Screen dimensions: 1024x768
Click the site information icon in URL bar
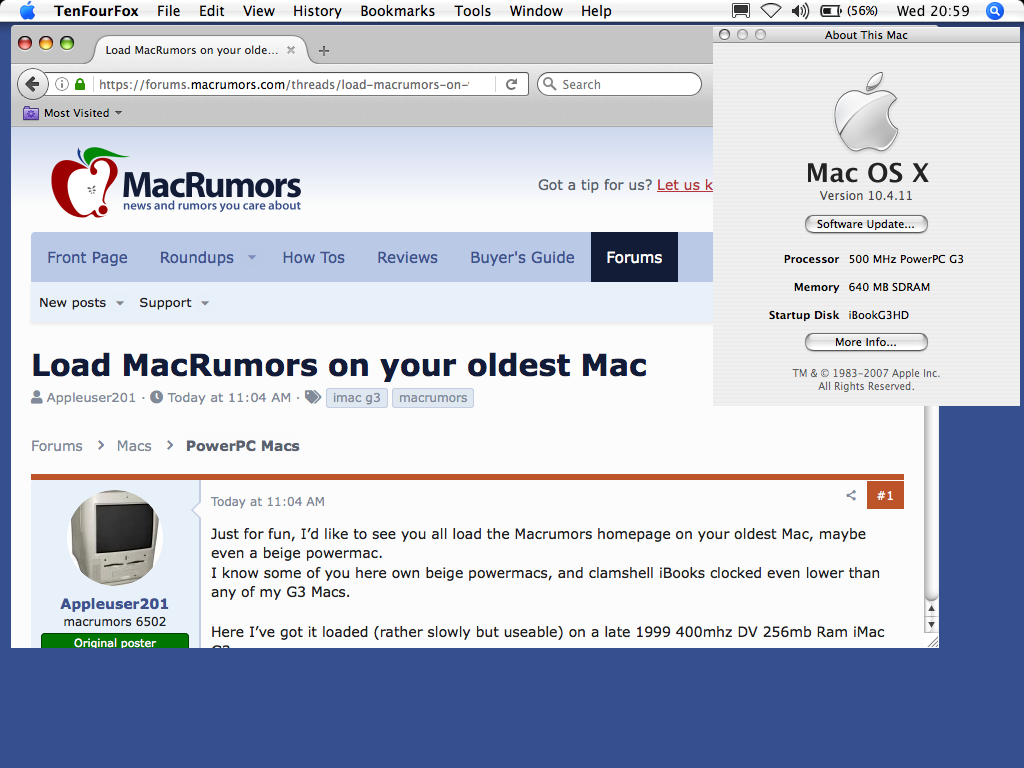(x=62, y=84)
